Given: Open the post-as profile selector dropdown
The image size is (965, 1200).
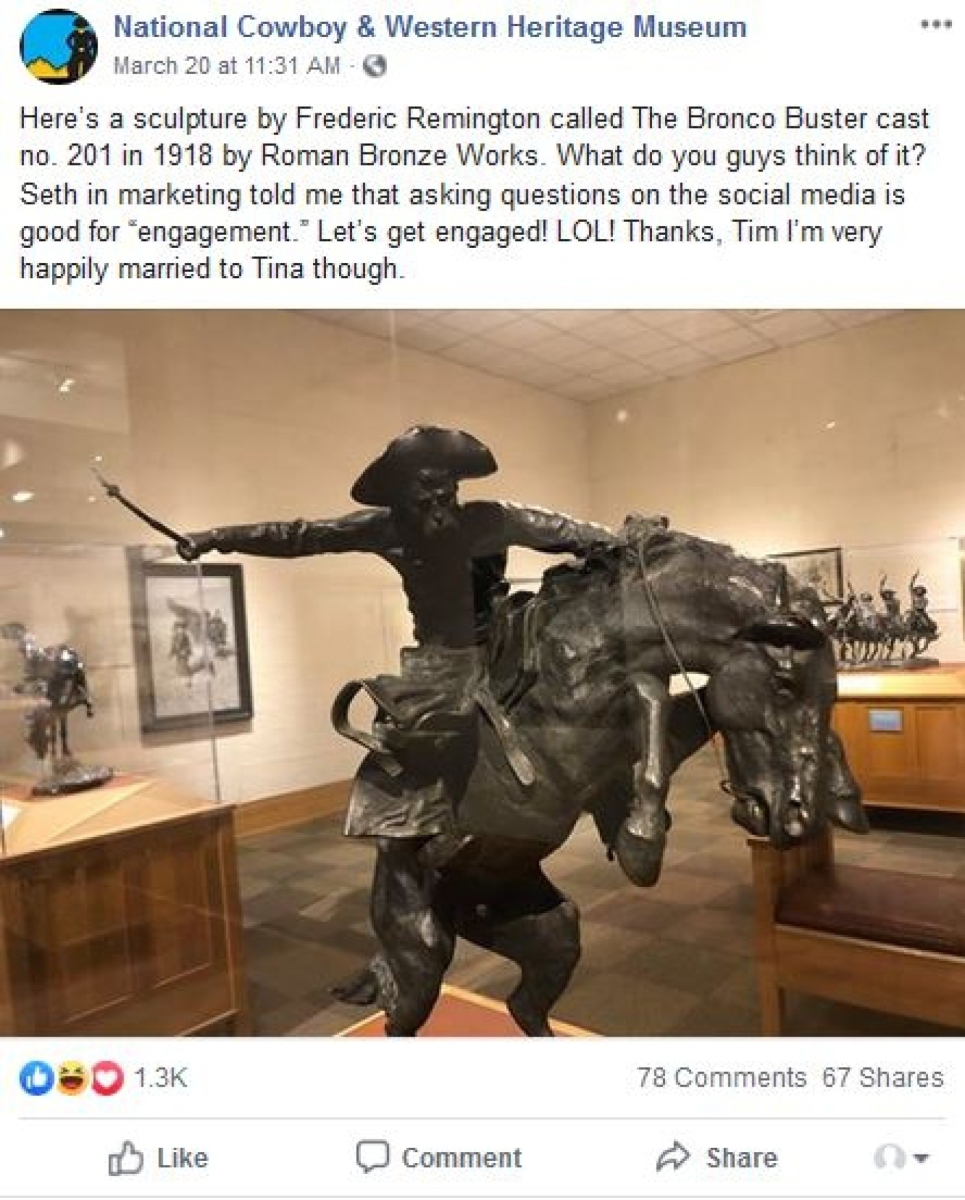Looking at the screenshot, I should [902, 1158].
